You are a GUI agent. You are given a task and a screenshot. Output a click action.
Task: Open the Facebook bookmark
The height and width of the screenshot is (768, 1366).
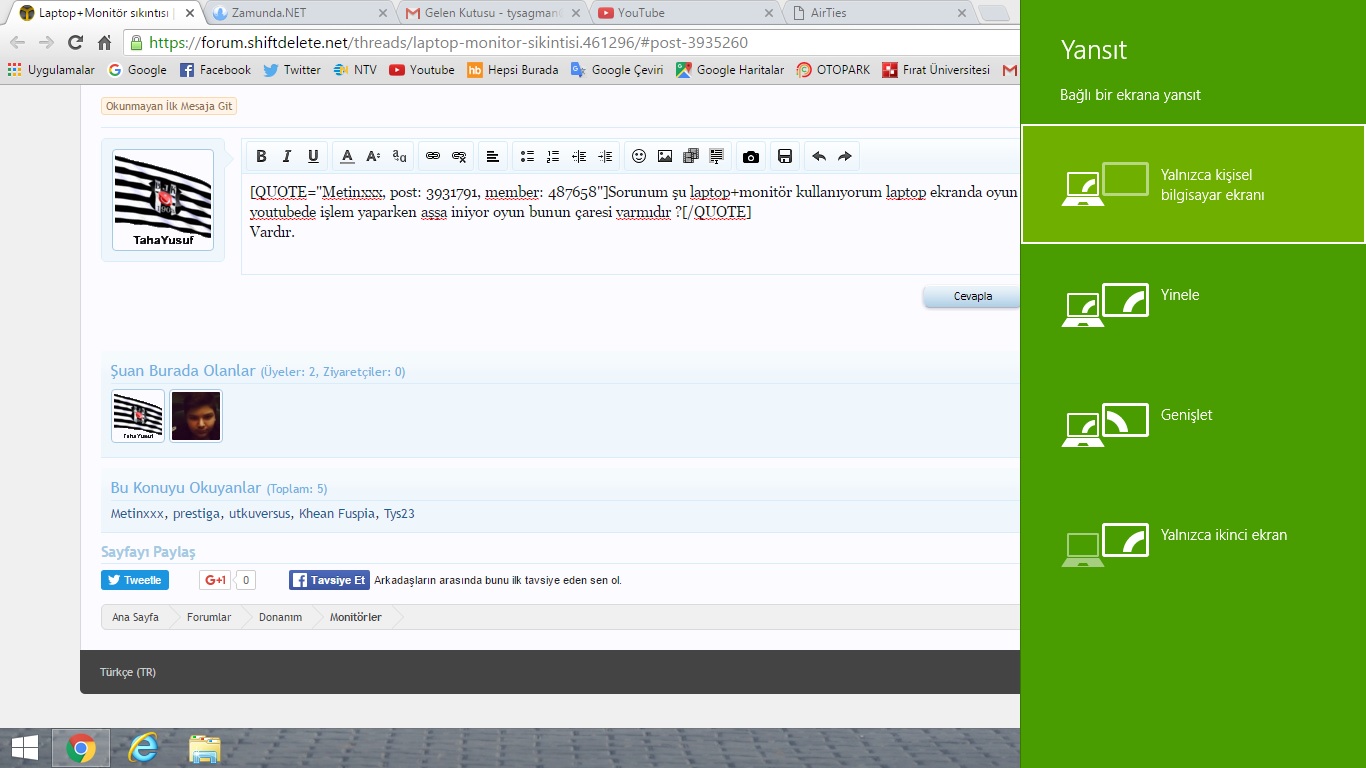pyautogui.click(x=215, y=70)
